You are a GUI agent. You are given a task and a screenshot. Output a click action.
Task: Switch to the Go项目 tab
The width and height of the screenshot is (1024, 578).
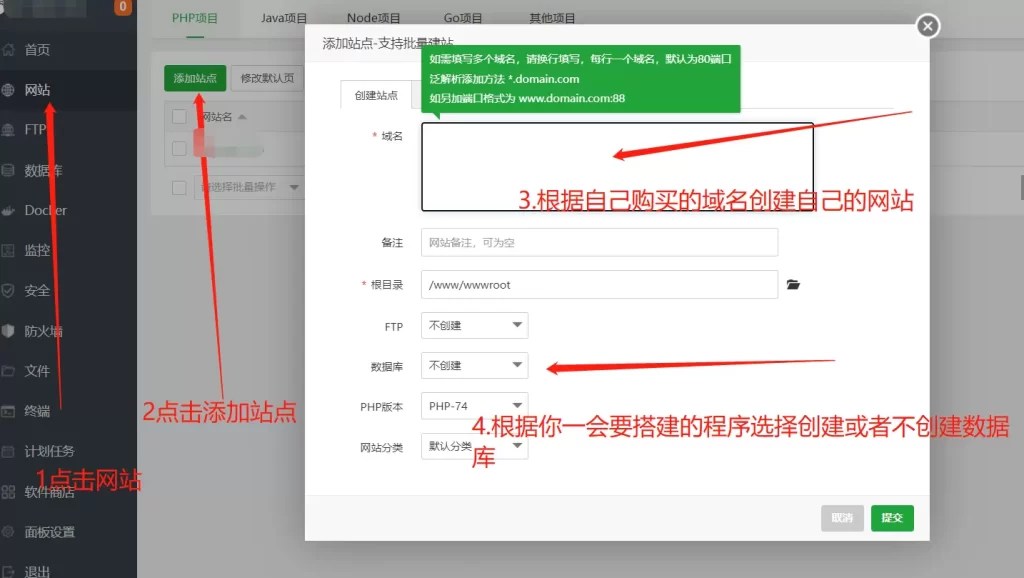462,18
